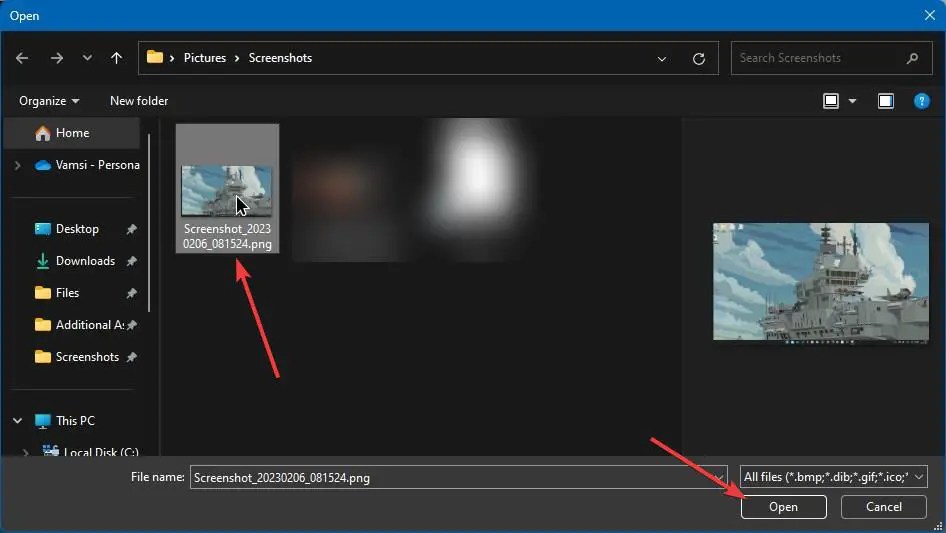
Task: Click the navigation pane scrollbar
Action: coord(149,223)
